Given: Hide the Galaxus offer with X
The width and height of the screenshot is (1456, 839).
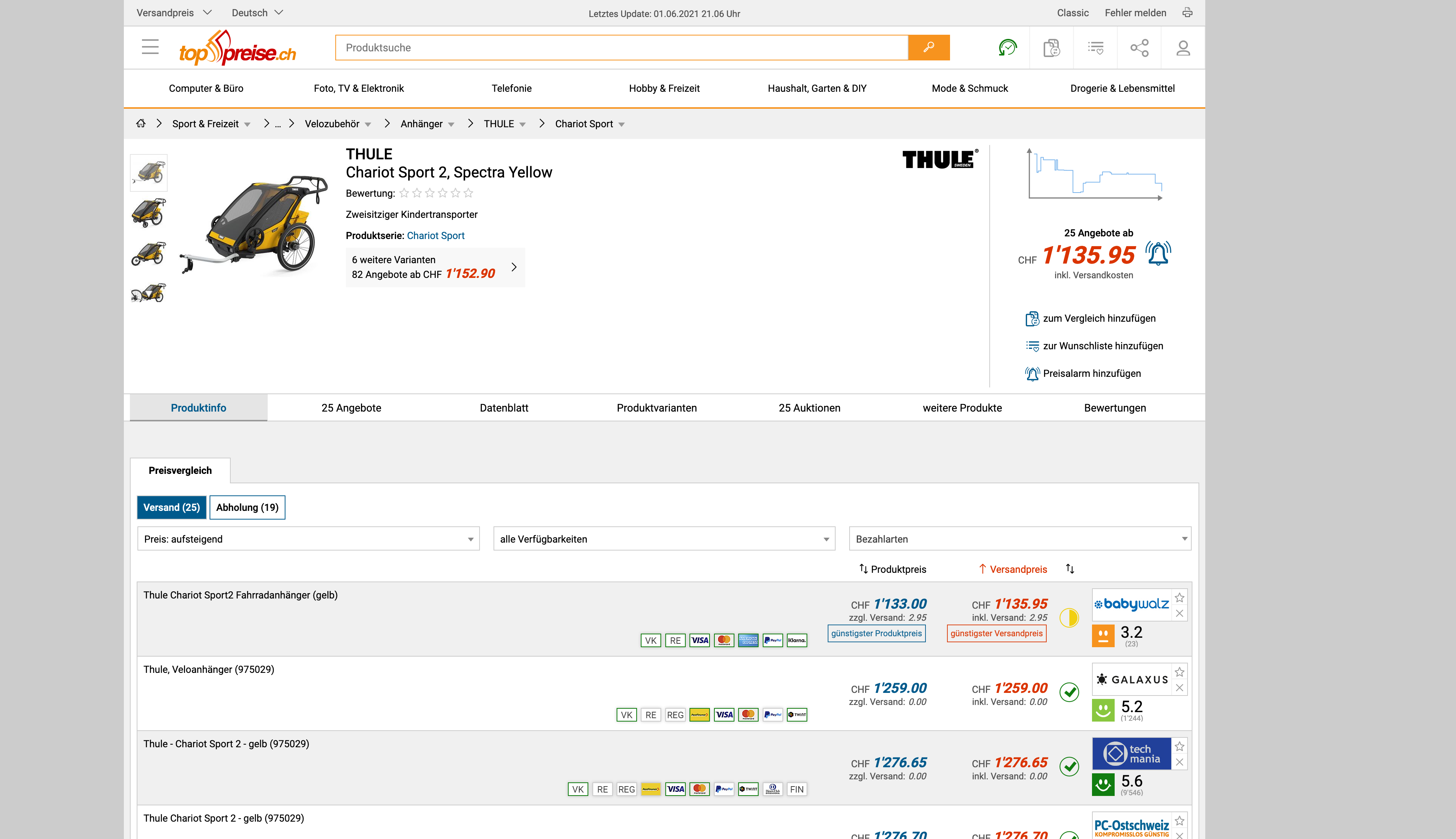Looking at the screenshot, I should pyautogui.click(x=1180, y=688).
